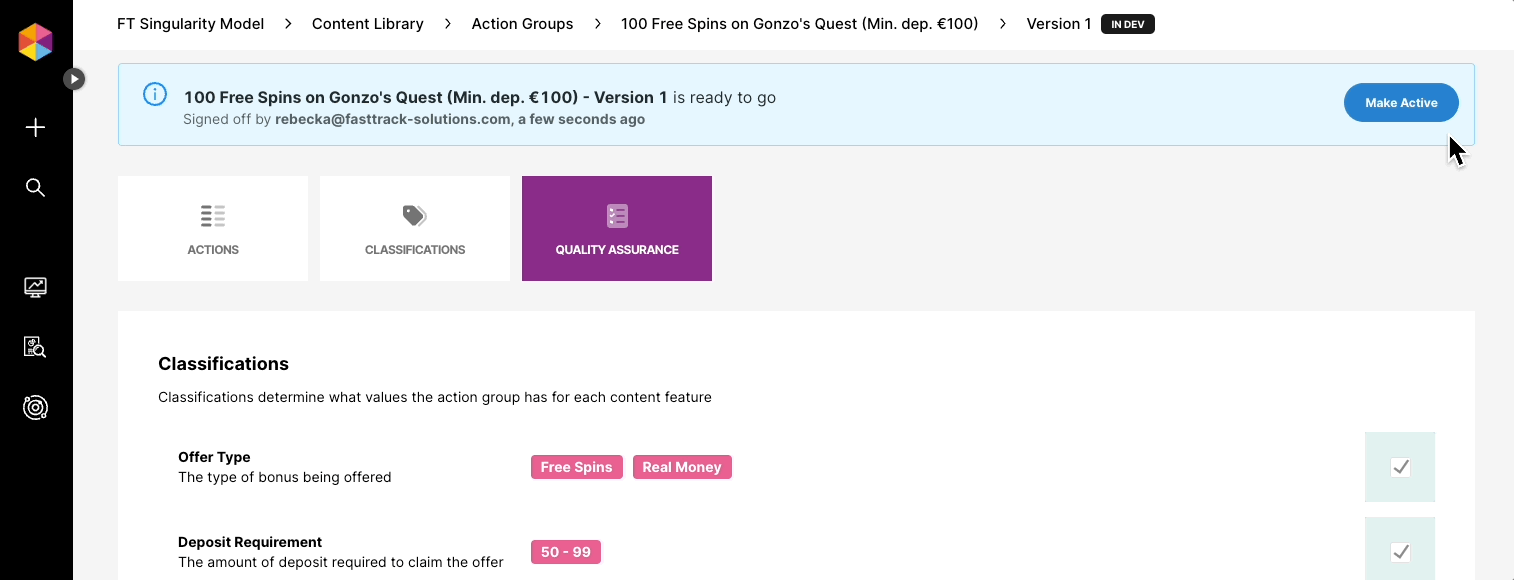Toggle the Deposit Requirement checkbox
The width and height of the screenshot is (1514, 580).
coord(1400,552)
